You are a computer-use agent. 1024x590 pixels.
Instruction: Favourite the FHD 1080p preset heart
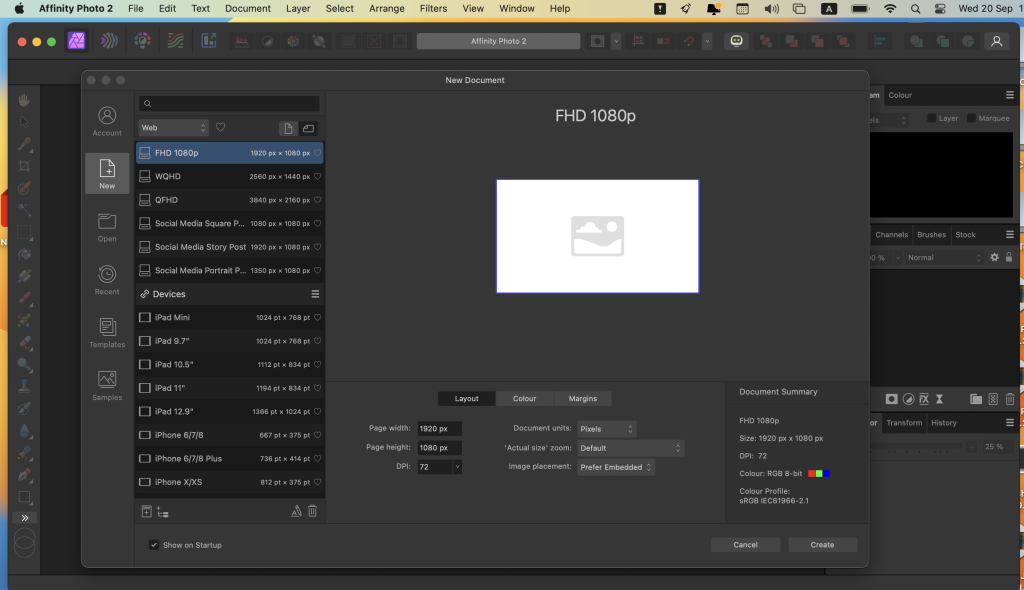click(317, 153)
